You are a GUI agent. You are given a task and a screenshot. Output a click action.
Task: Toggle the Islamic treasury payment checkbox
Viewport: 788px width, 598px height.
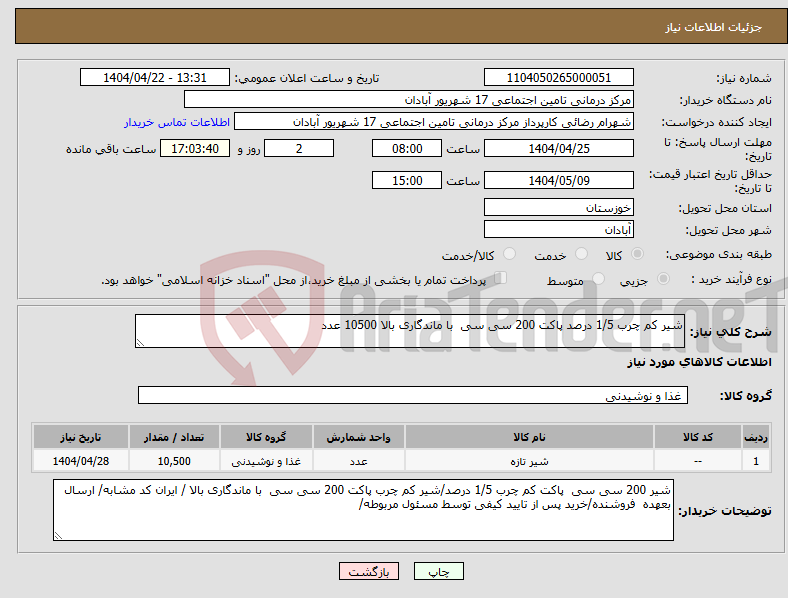[501, 278]
